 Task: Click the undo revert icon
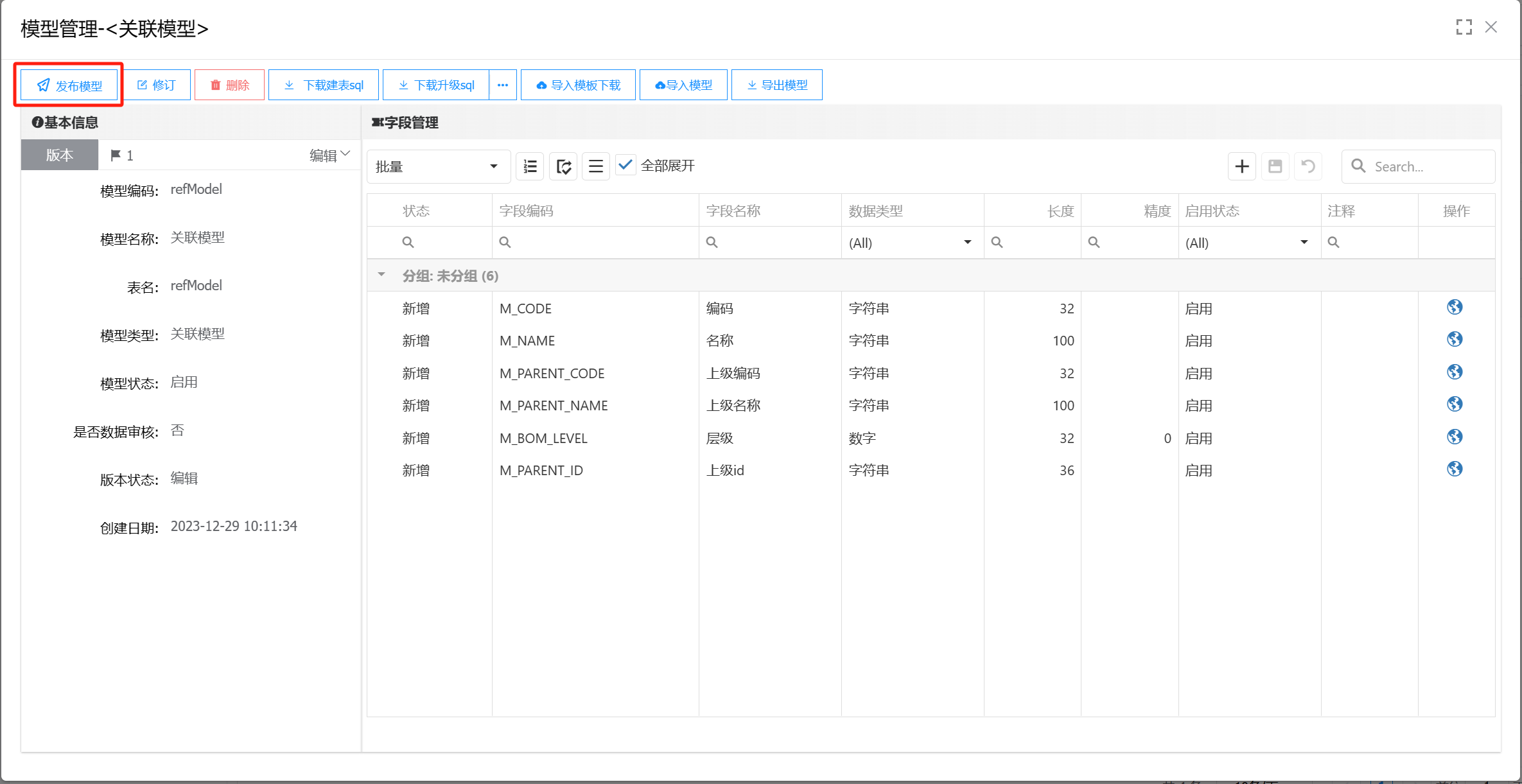1308,167
